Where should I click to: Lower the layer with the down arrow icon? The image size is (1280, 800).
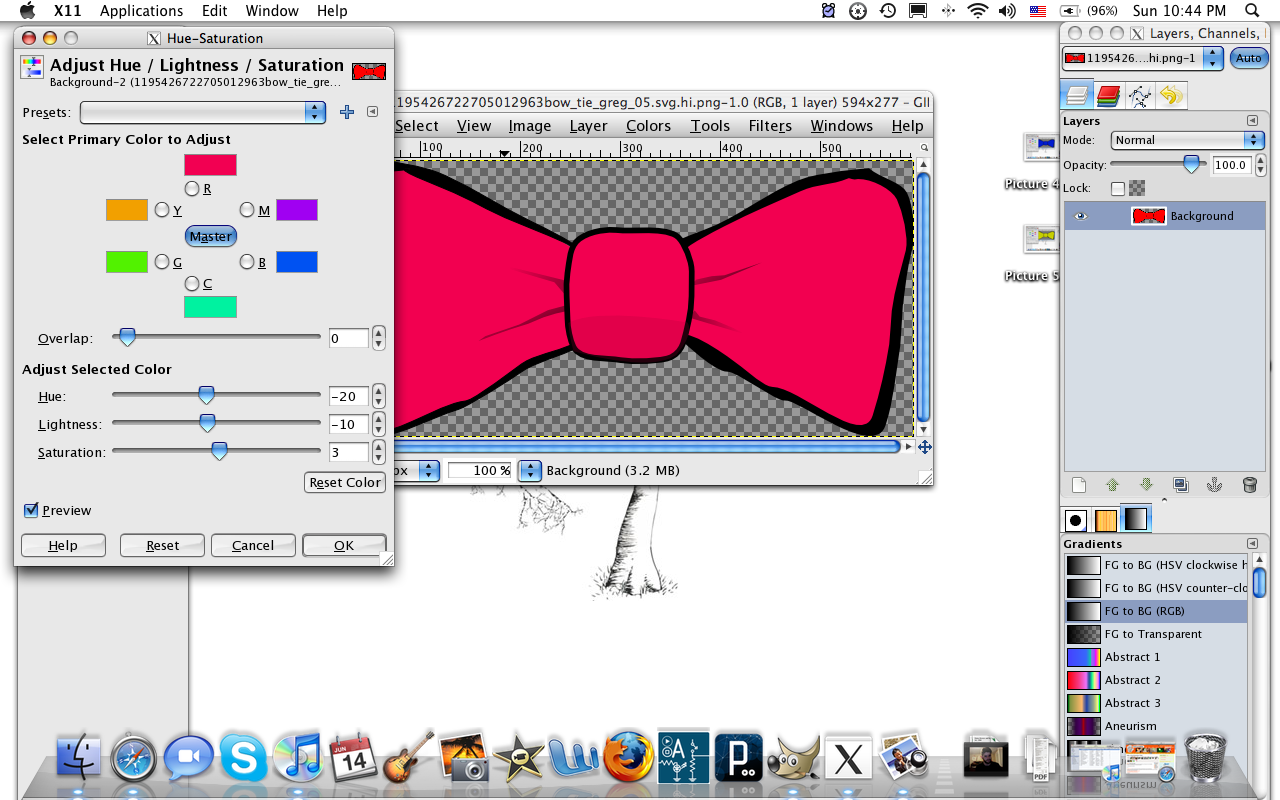pyautogui.click(x=1146, y=485)
